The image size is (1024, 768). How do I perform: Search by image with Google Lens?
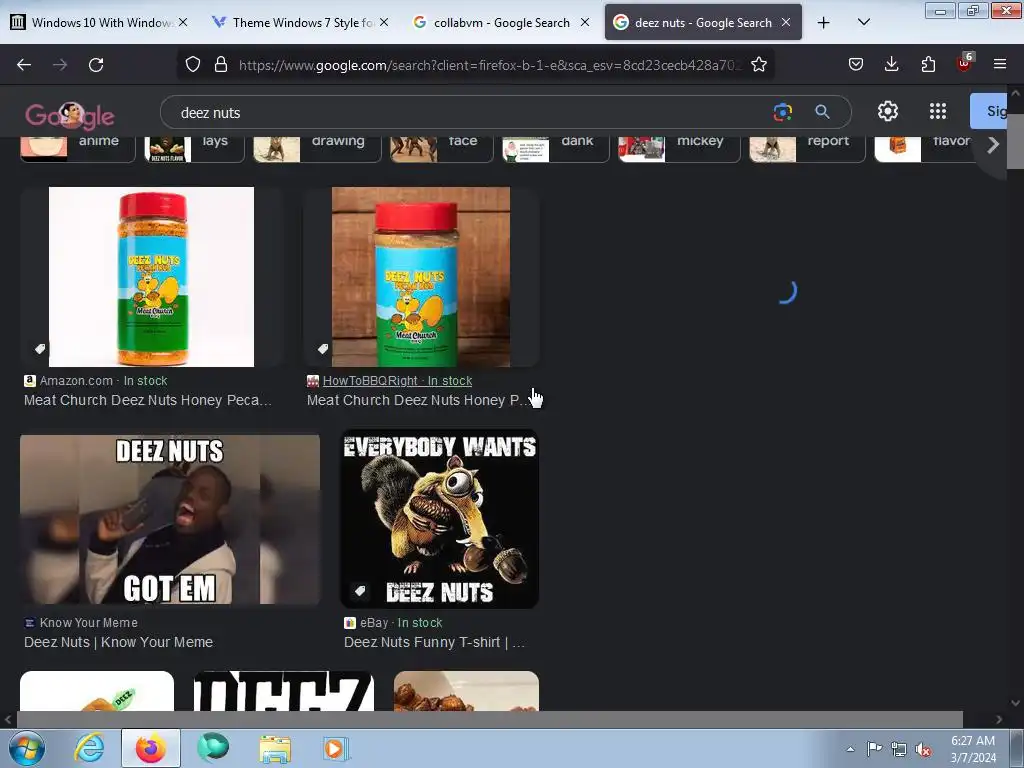(782, 112)
